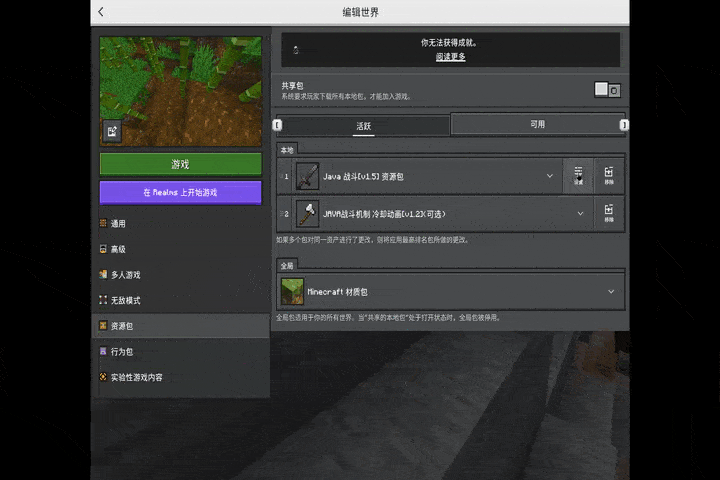This screenshot has height=480, width=720.
Task: Open the 行为包 sidebar item
Action: pos(181,352)
